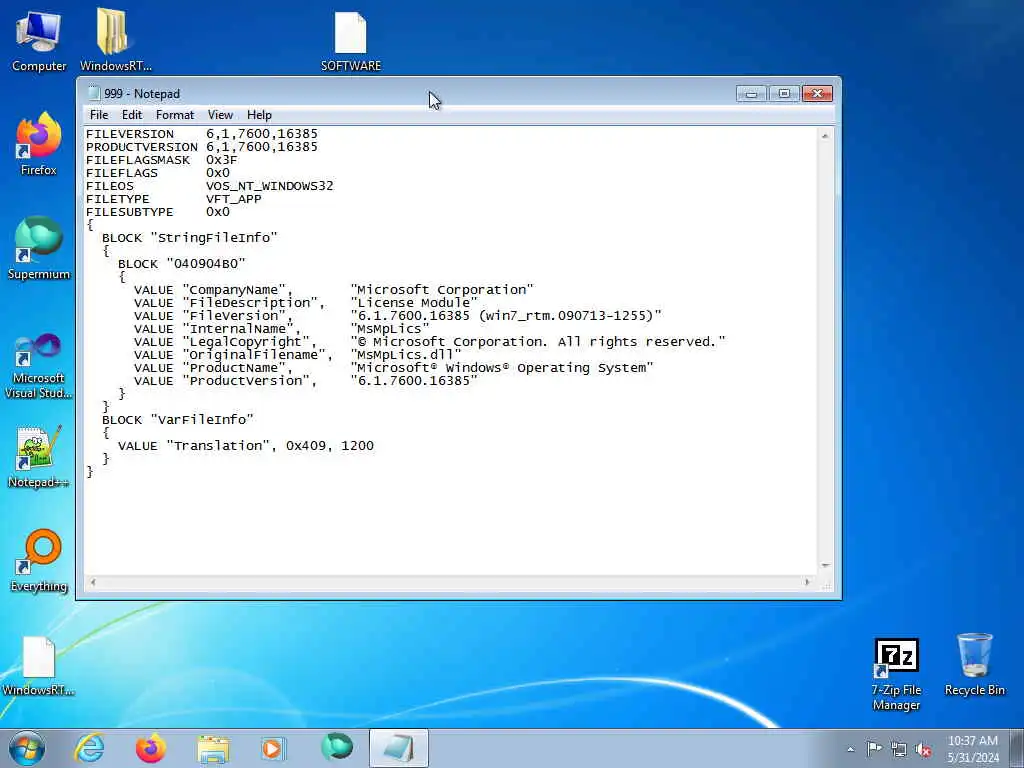The height and width of the screenshot is (768, 1024).
Task: Show hidden tray icons arrow
Action: pos(850,749)
